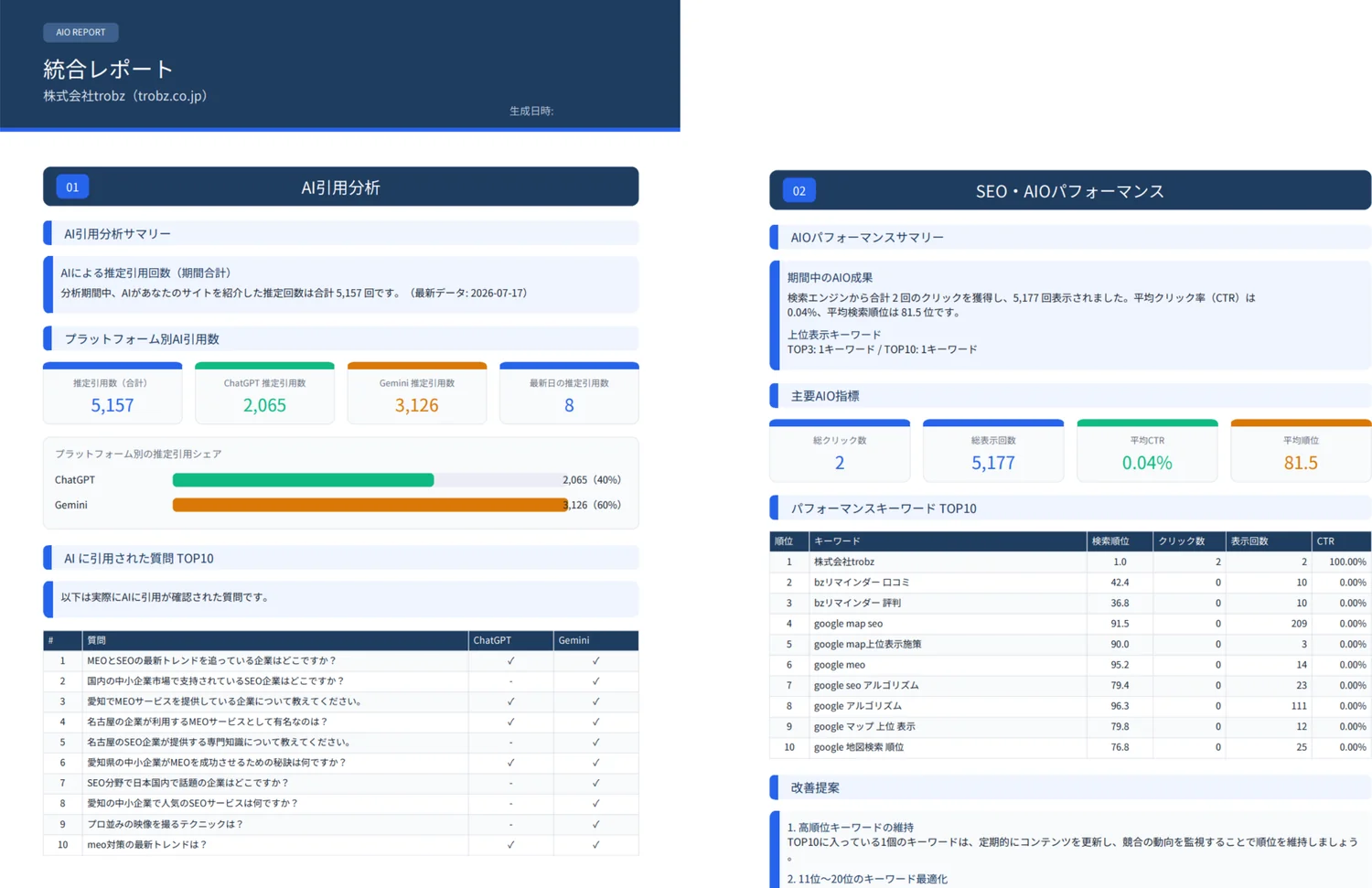Viewport: 1372px width, 888px height.
Task: Select the 総表示回数 5,177 card
Action: [x=993, y=451]
